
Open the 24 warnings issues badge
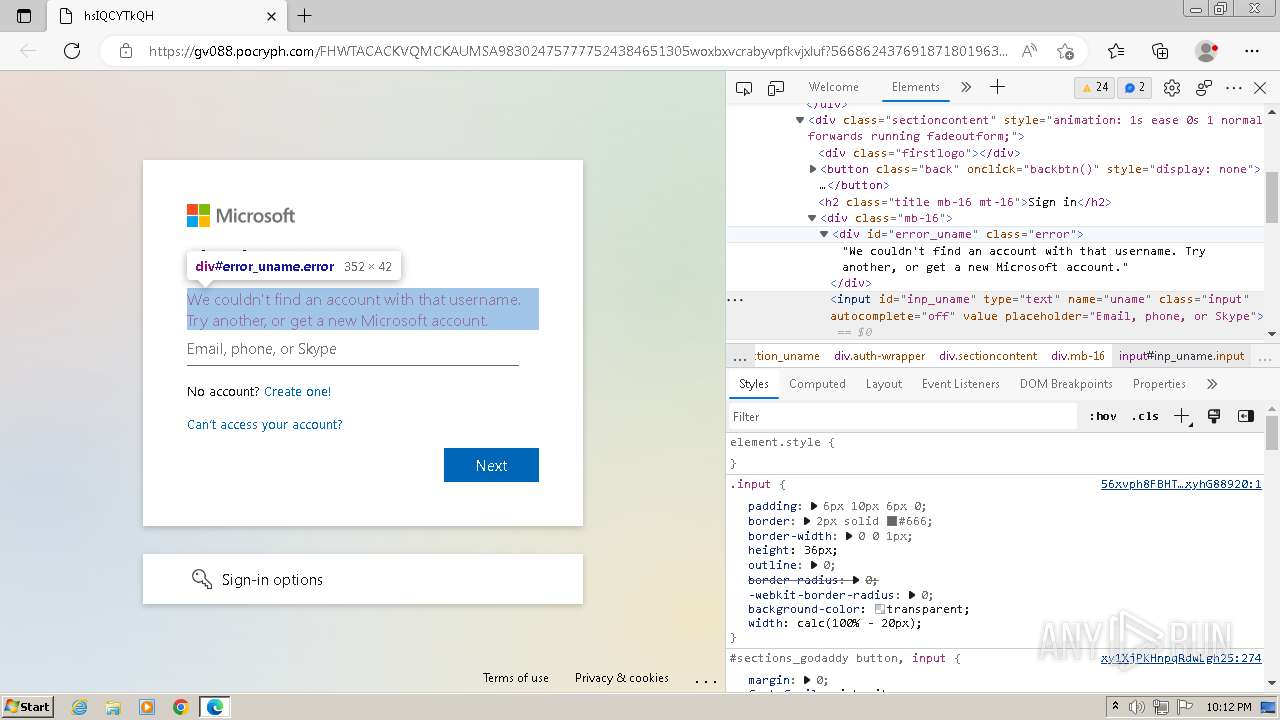point(1094,87)
